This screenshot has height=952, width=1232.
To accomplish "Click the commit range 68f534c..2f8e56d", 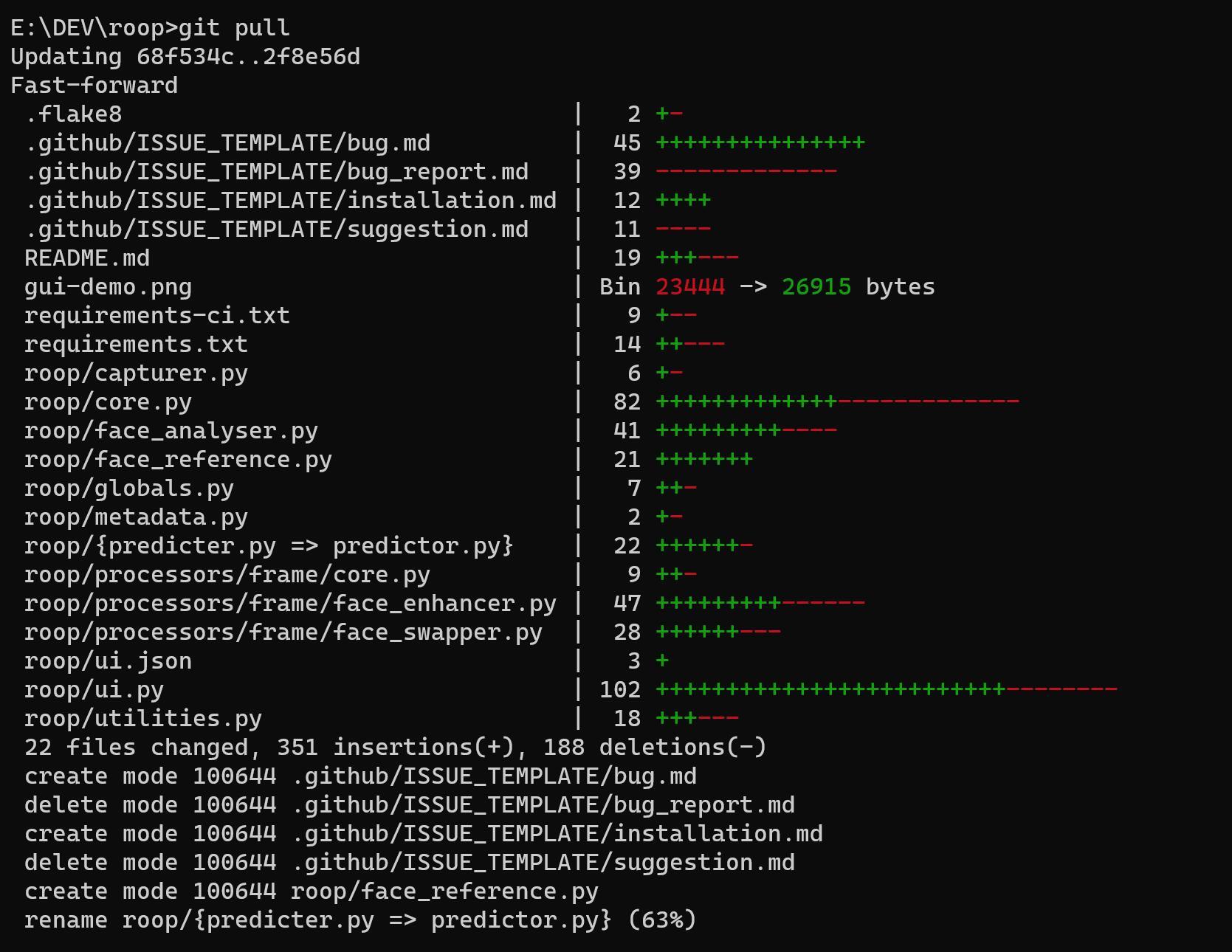I will click(x=248, y=57).
